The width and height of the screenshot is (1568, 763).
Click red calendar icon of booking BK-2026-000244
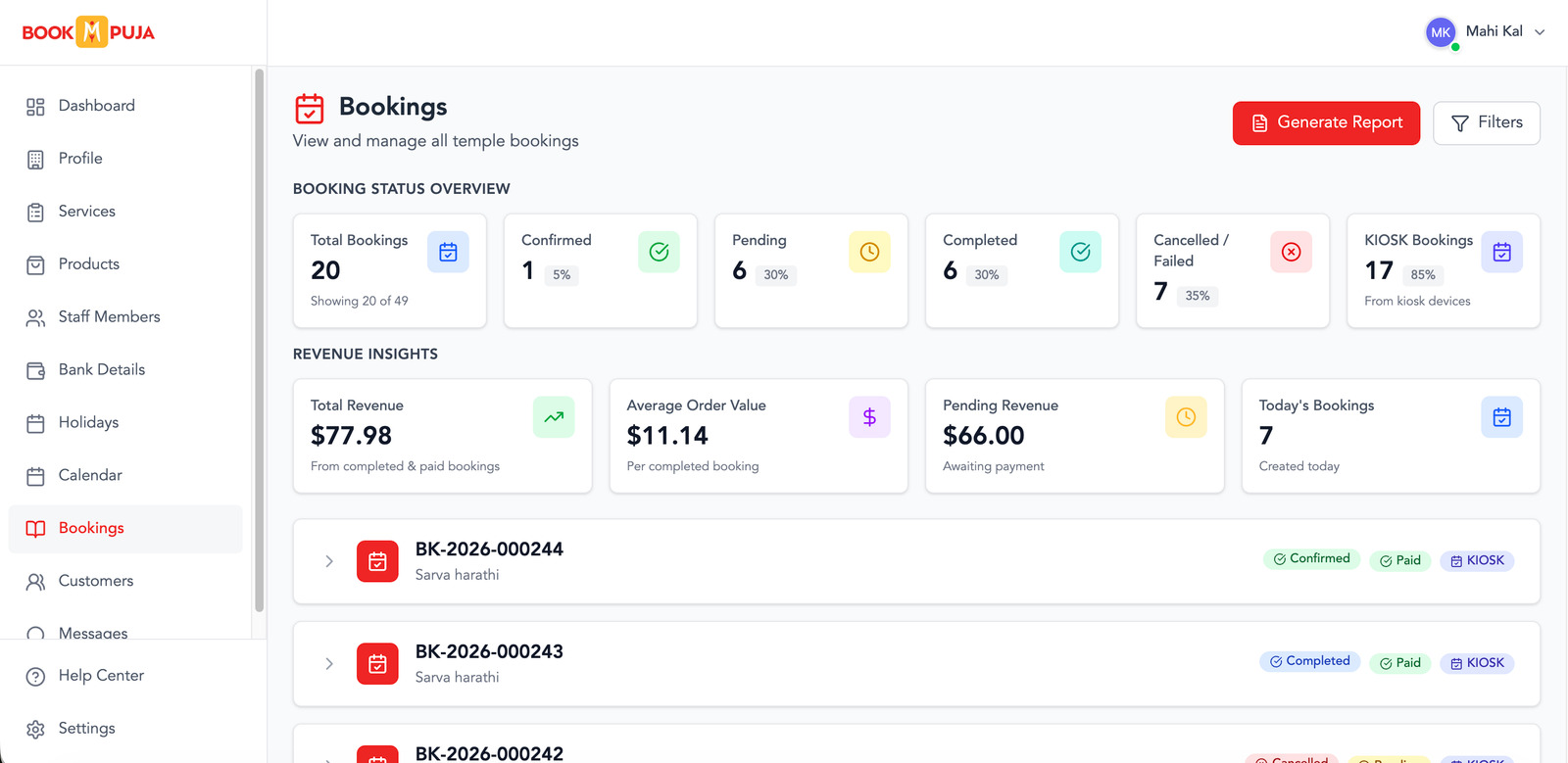(x=377, y=561)
